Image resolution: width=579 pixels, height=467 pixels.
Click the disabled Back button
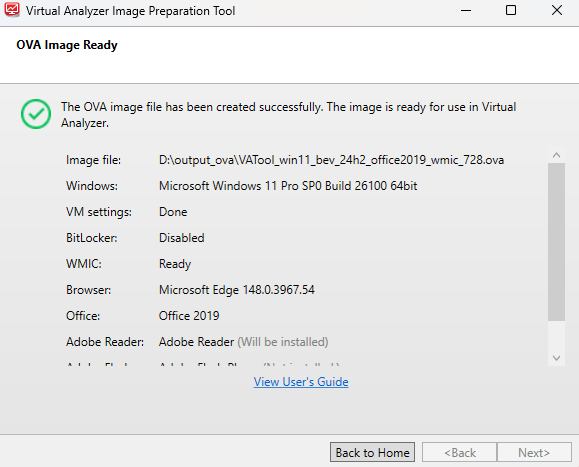click(x=460, y=452)
